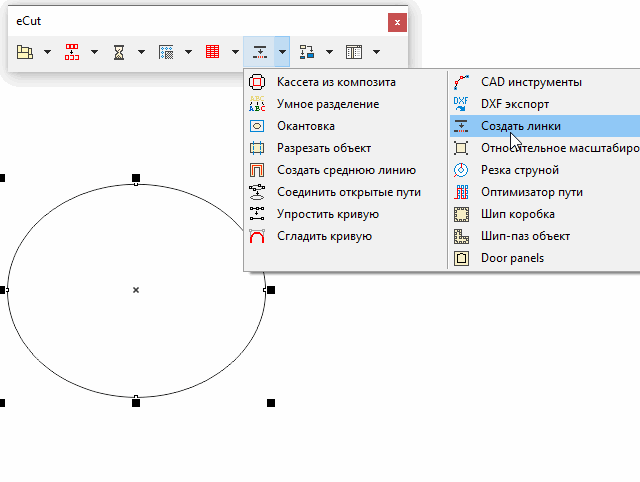640x482 pixels.
Task: Click the panel-layout toolbar icon
Action: (354, 52)
